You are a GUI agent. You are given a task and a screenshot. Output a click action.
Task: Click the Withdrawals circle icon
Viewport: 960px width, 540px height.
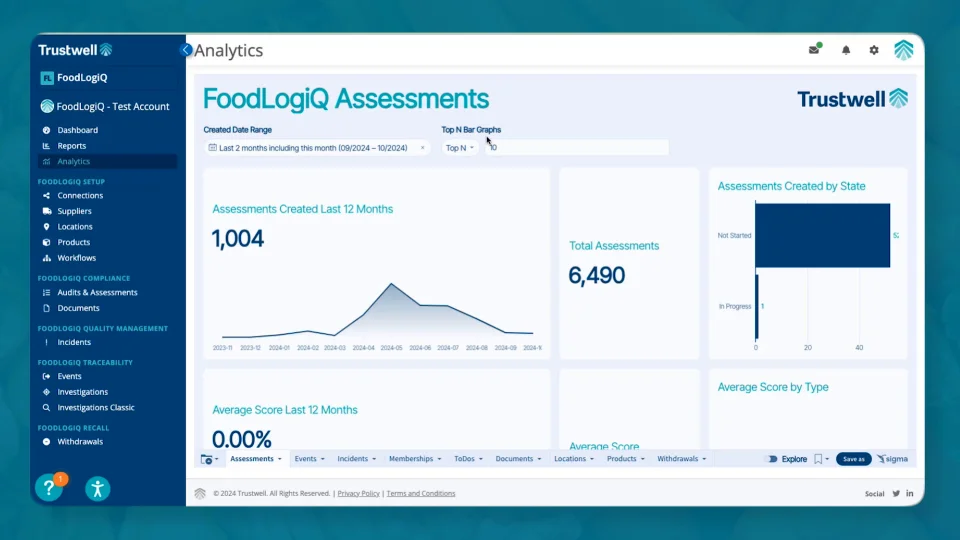46,441
